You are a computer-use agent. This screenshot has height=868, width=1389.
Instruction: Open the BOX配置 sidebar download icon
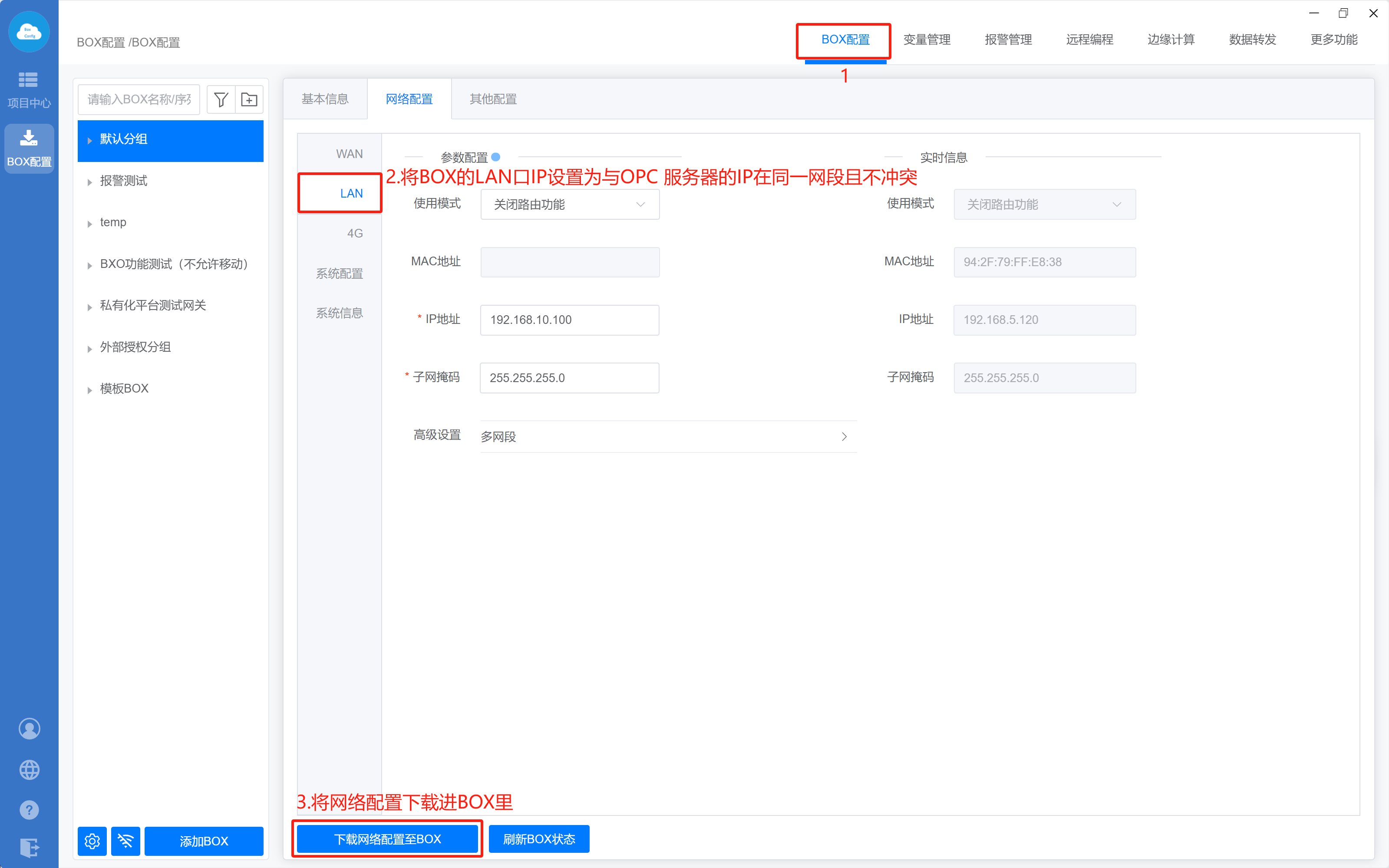pos(29,148)
